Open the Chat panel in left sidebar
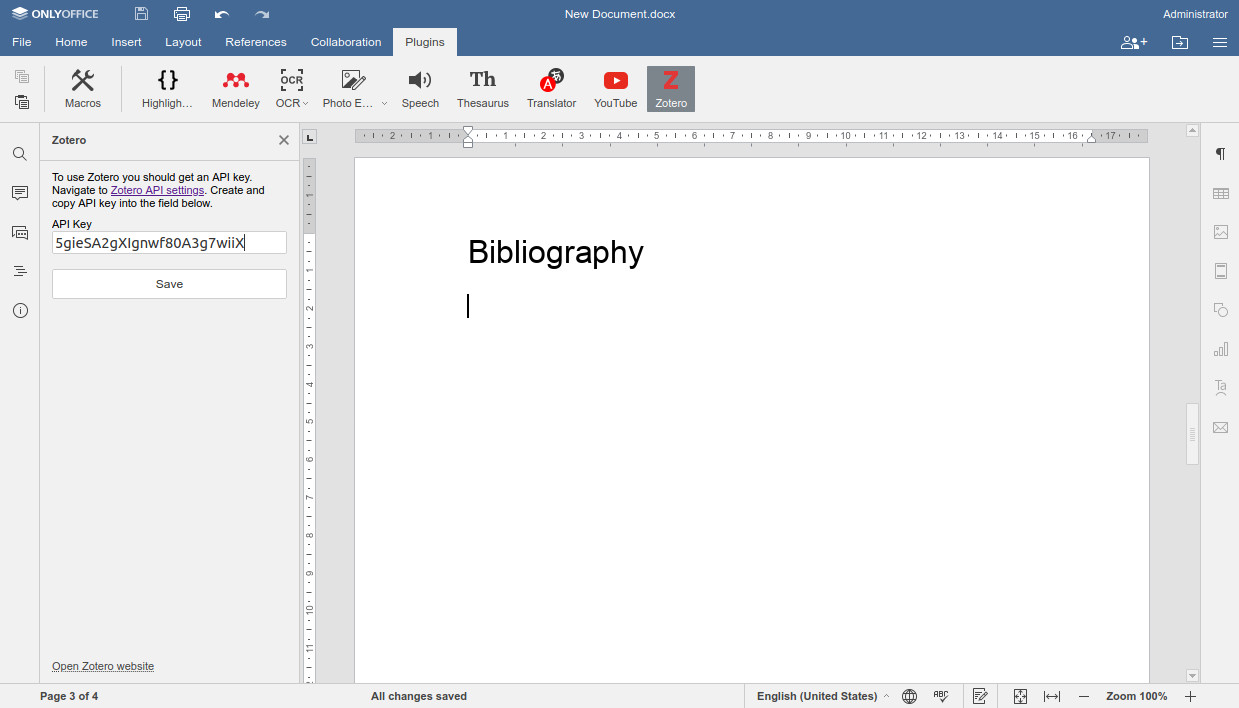1239x708 pixels. click(20, 232)
